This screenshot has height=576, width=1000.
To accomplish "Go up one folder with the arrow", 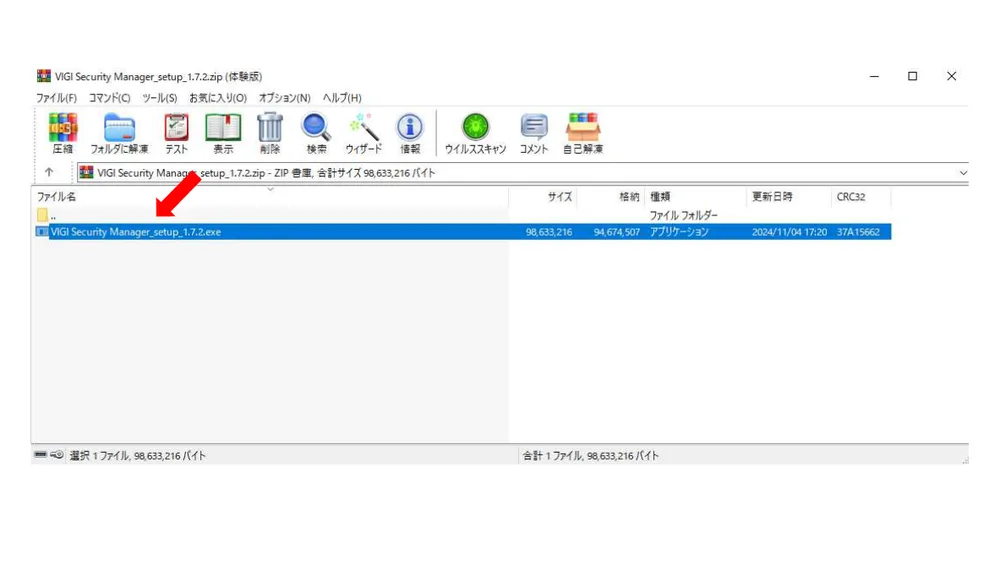I will pos(49,172).
